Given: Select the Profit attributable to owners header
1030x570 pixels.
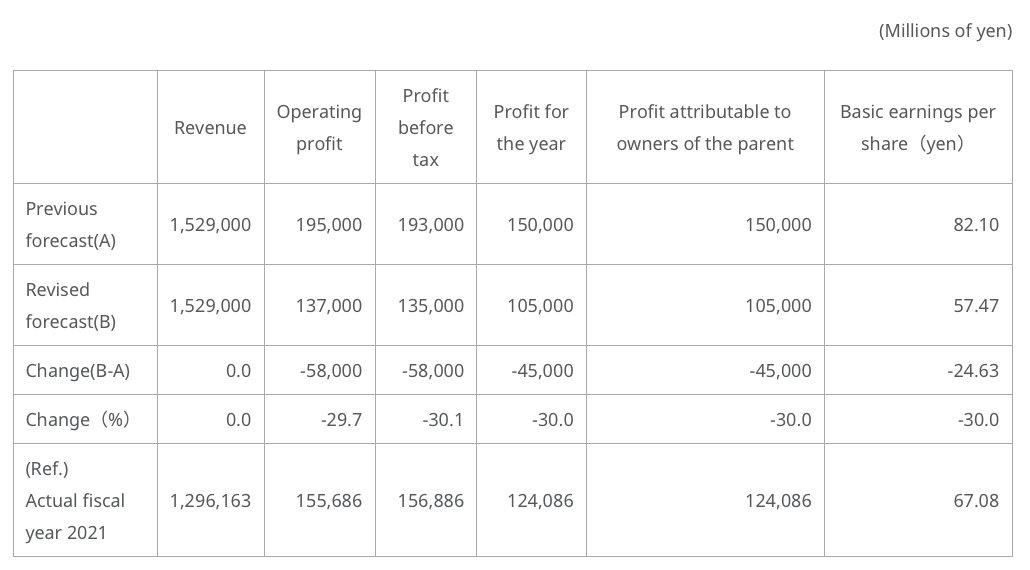Looking at the screenshot, I should point(705,127).
